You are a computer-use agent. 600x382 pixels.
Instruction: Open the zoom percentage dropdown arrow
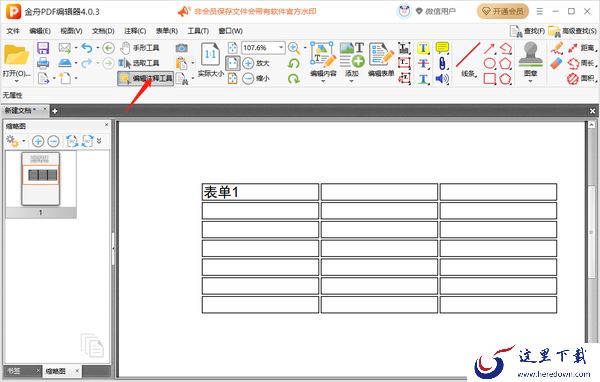click(281, 48)
